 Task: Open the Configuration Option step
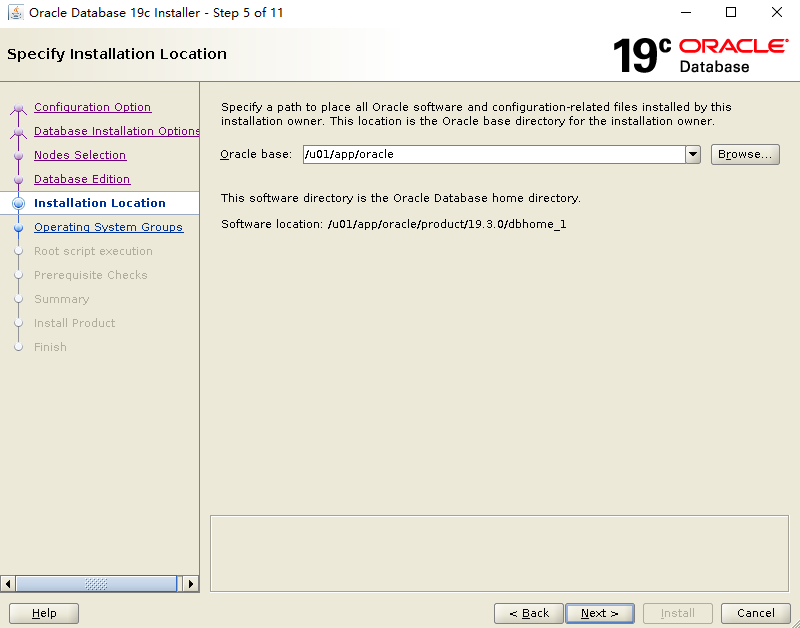coord(92,107)
